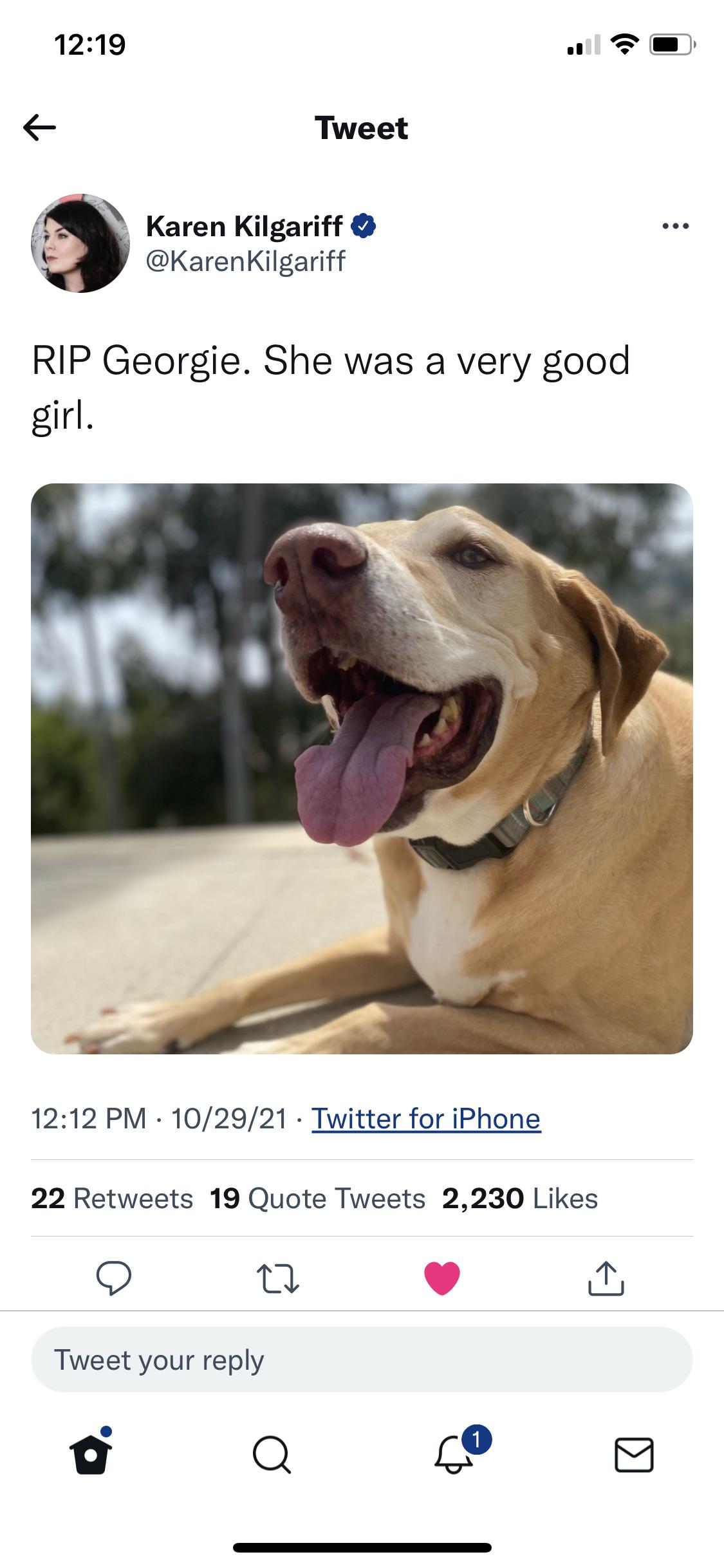Tap Karen Kilgariff's profile picture
Image resolution: width=724 pixels, height=1568 pixels.
(x=80, y=243)
